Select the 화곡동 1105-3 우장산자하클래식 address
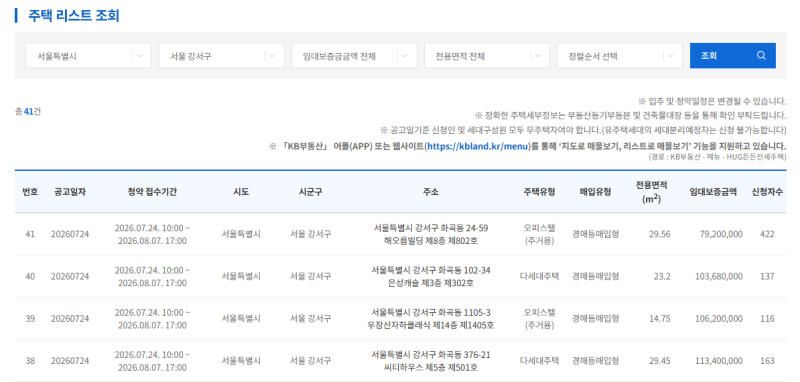Image resolution: width=800 pixels, height=382 pixels. (x=431, y=319)
